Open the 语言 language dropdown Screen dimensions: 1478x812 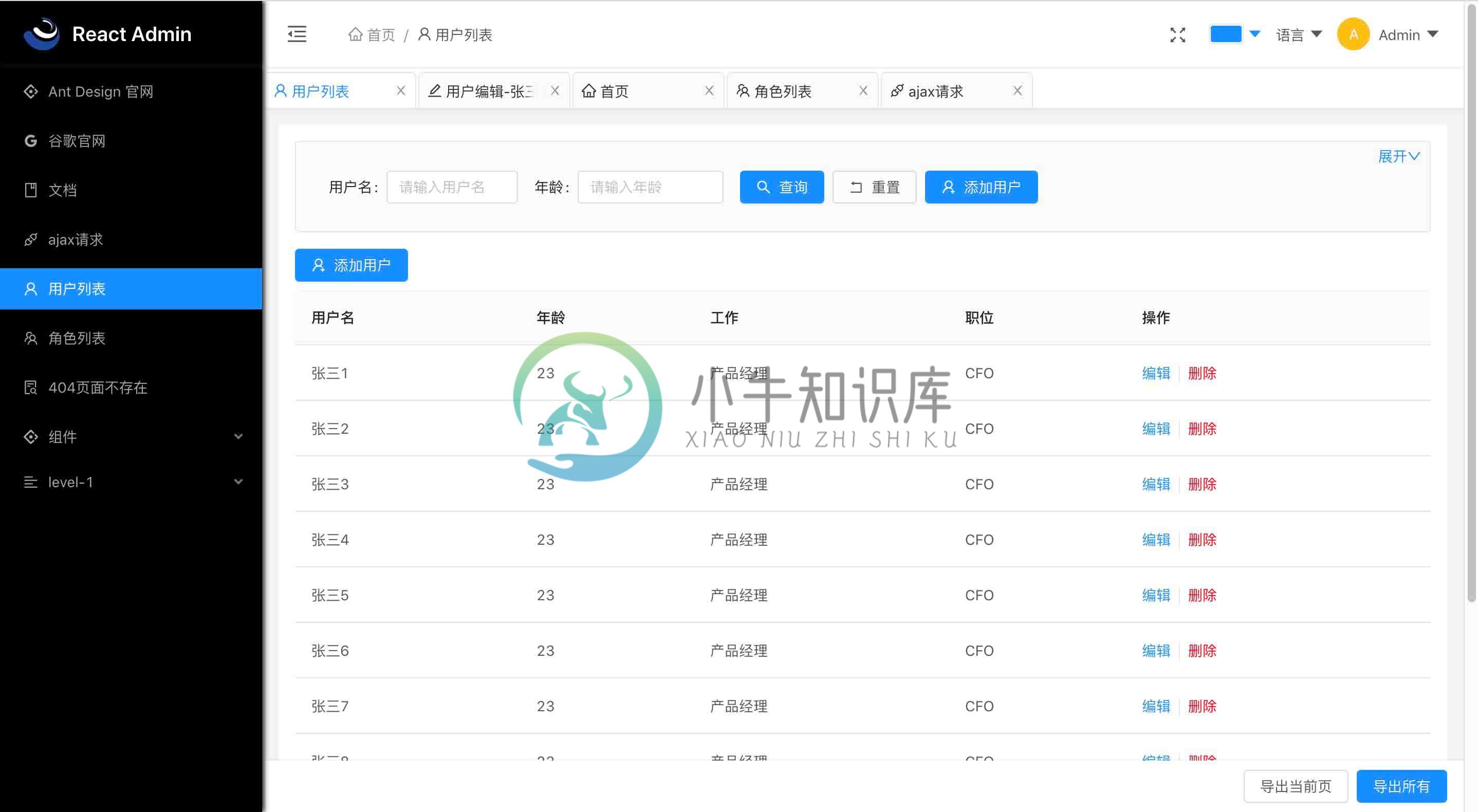(x=1299, y=35)
